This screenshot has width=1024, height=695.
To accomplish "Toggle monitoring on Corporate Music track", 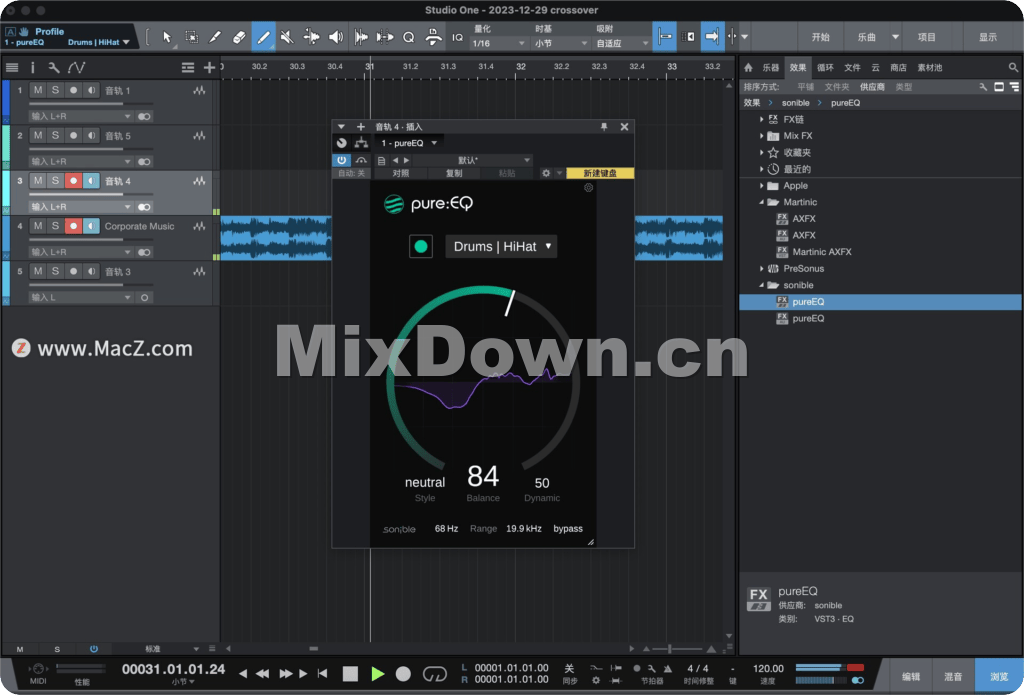I will [x=91, y=226].
